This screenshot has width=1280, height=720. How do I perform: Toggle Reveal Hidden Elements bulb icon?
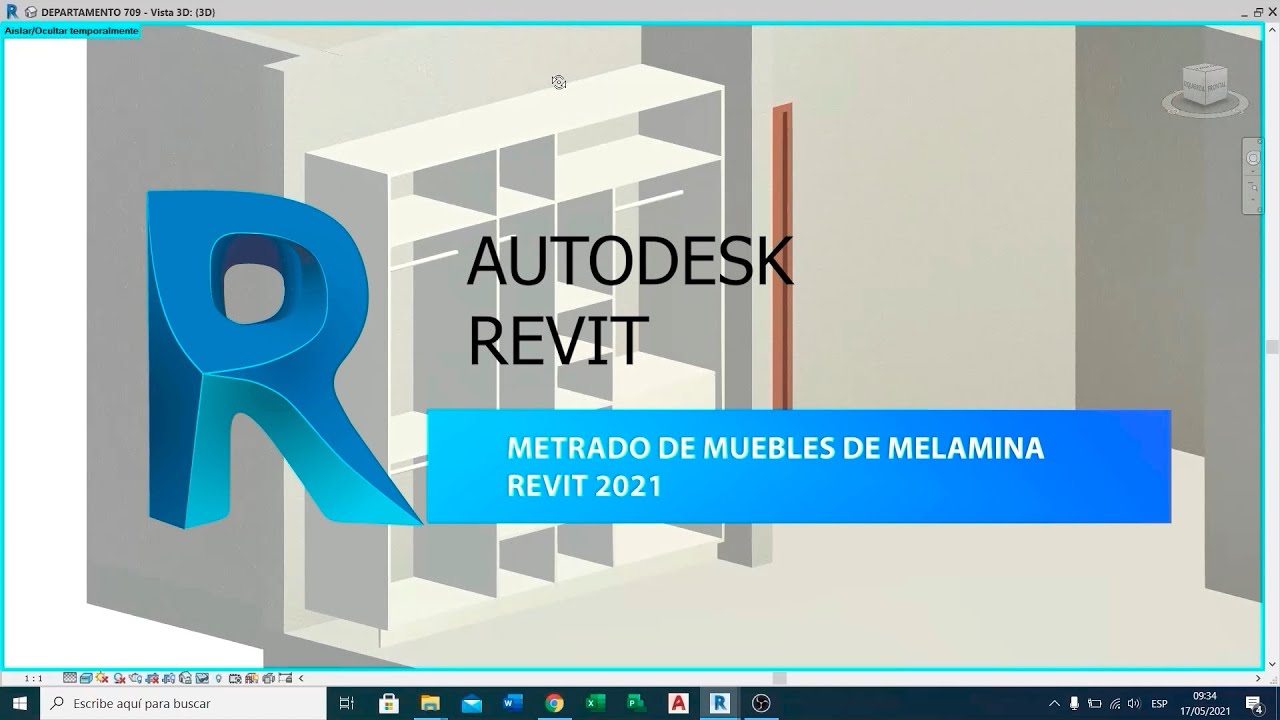tap(219, 678)
